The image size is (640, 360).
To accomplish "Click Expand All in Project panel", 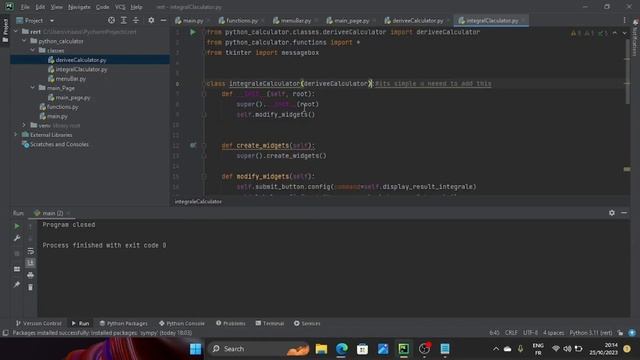I will 124,20.
